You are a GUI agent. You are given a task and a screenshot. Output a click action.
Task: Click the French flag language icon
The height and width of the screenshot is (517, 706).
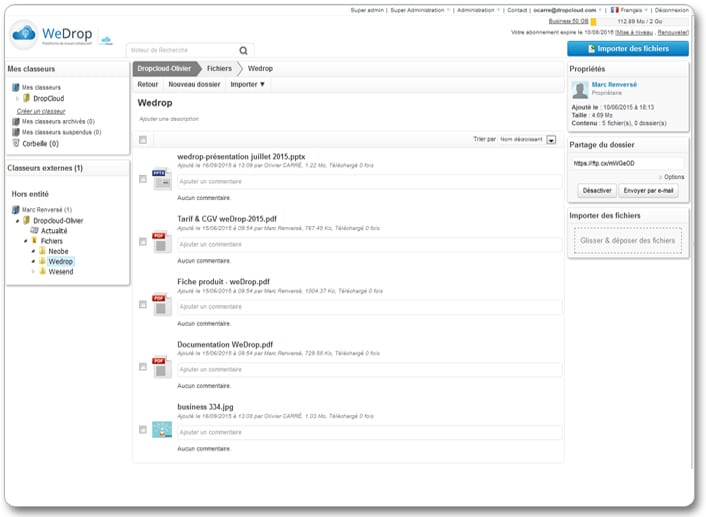[x=615, y=10]
